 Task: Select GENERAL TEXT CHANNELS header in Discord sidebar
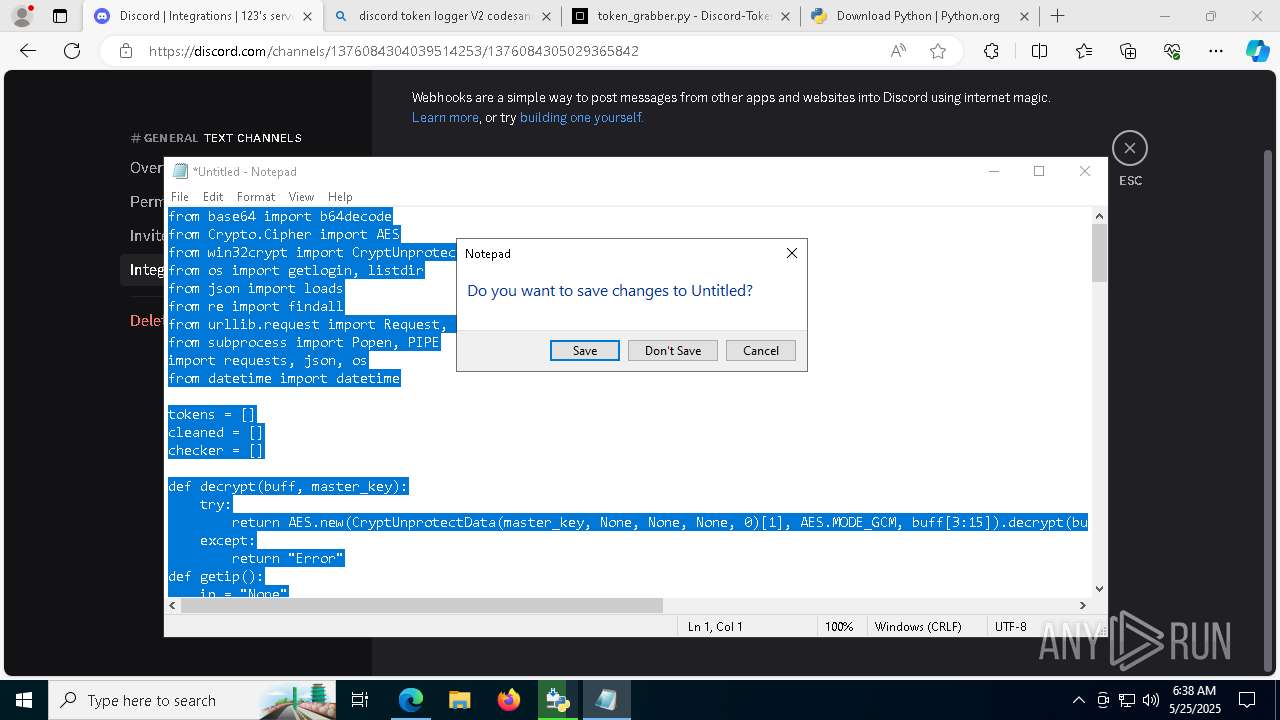[216, 138]
